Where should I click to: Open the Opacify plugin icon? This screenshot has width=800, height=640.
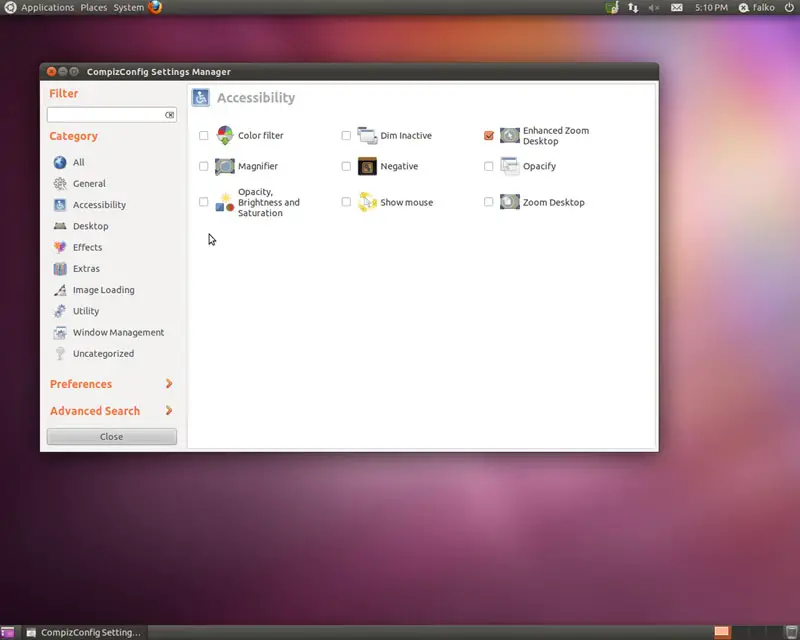509,166
